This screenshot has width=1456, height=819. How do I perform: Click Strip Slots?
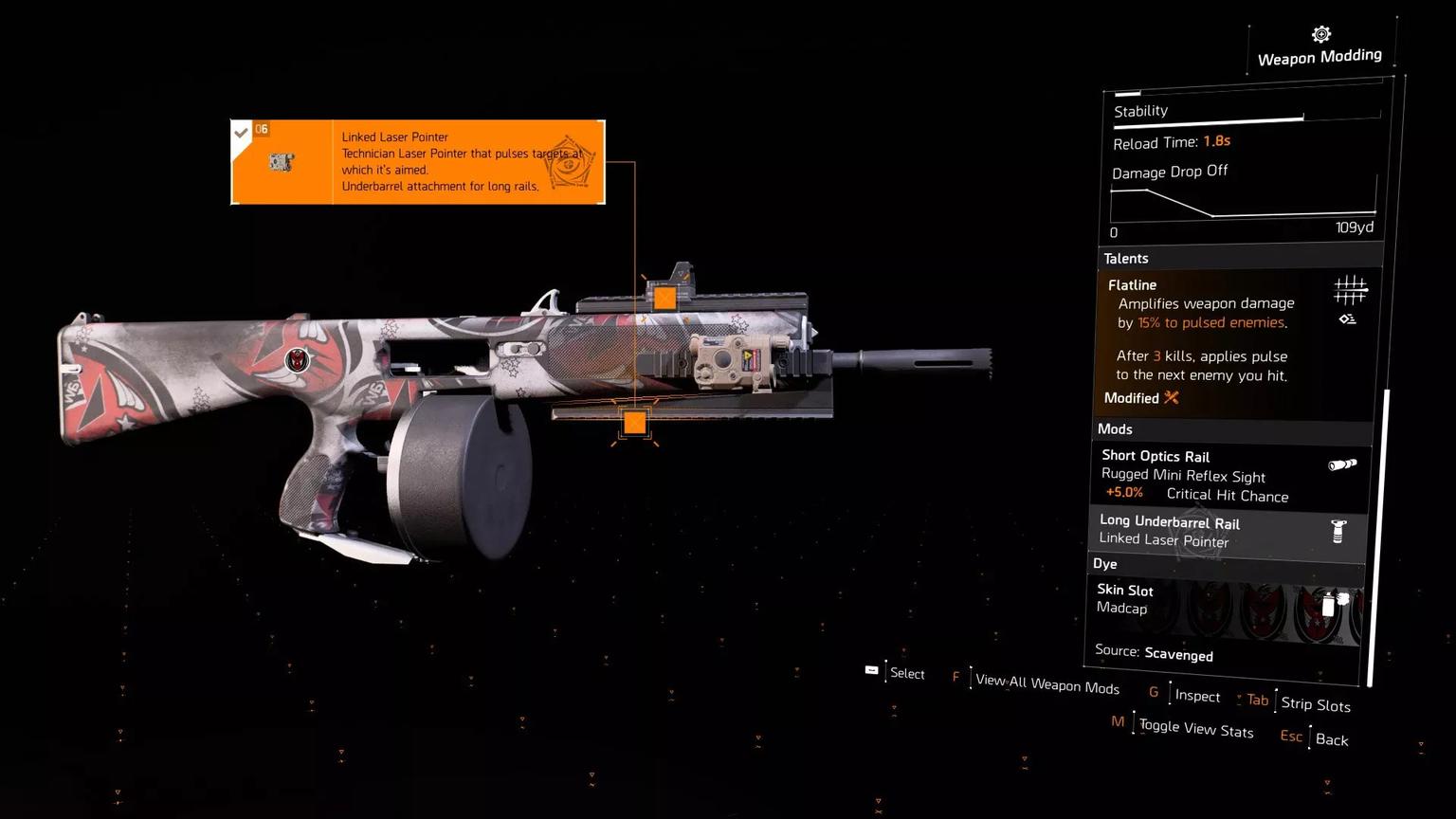pos(1316,704)
